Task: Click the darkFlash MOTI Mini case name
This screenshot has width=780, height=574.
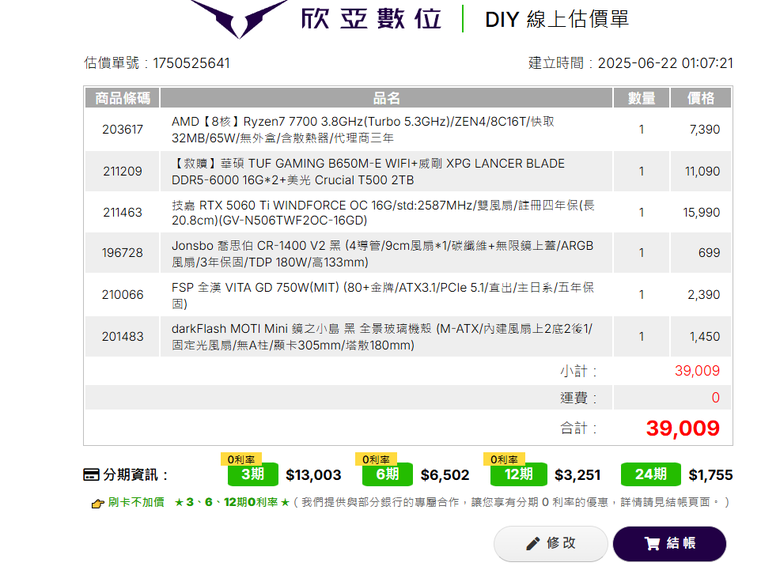Action: click(382, 337)
